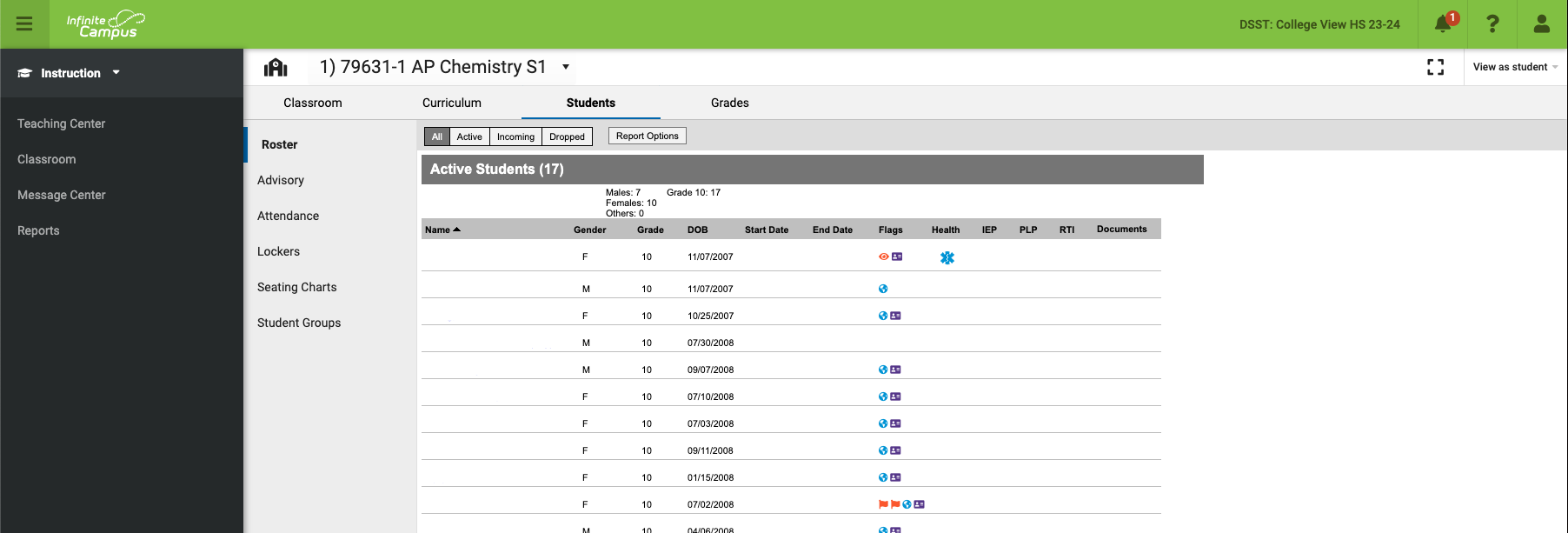This screenshot has height=533, width=1568.
Task: Show All students filter
Action: coord(437,137)
